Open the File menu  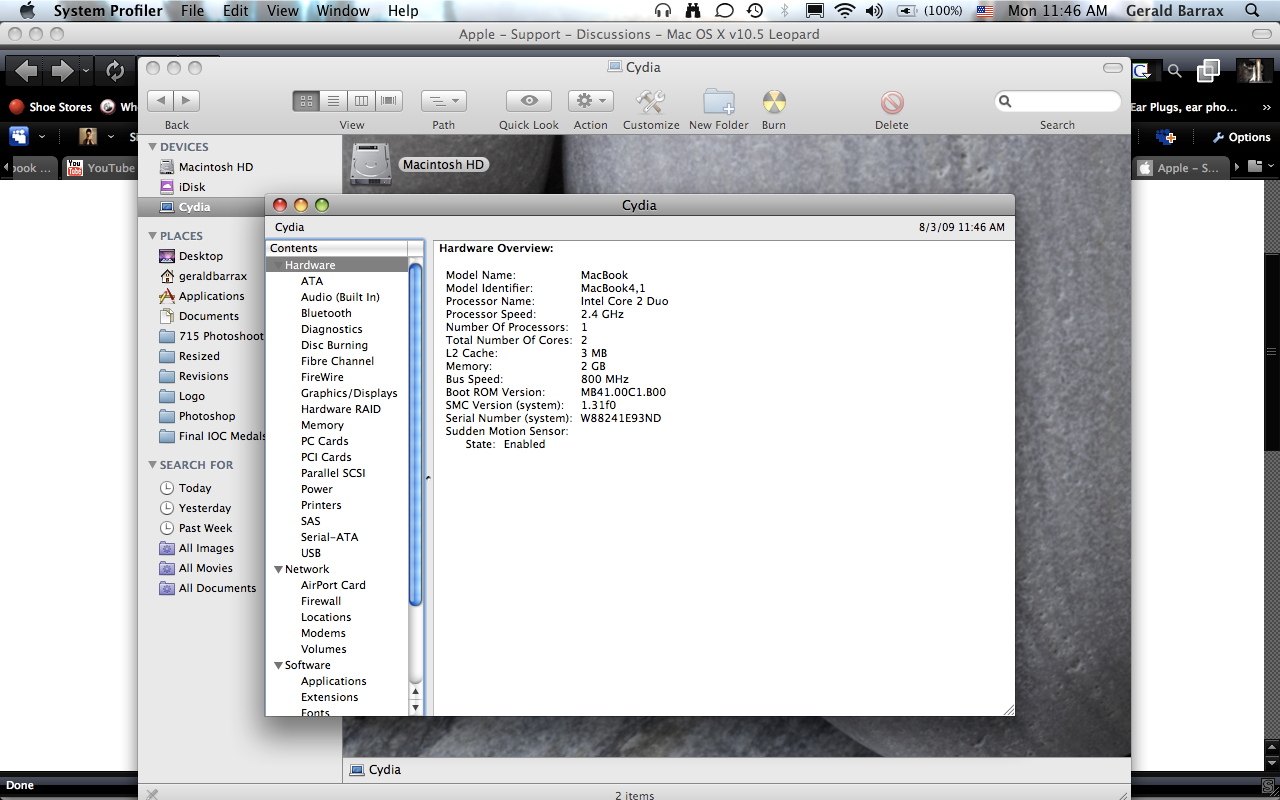[192, 11]
